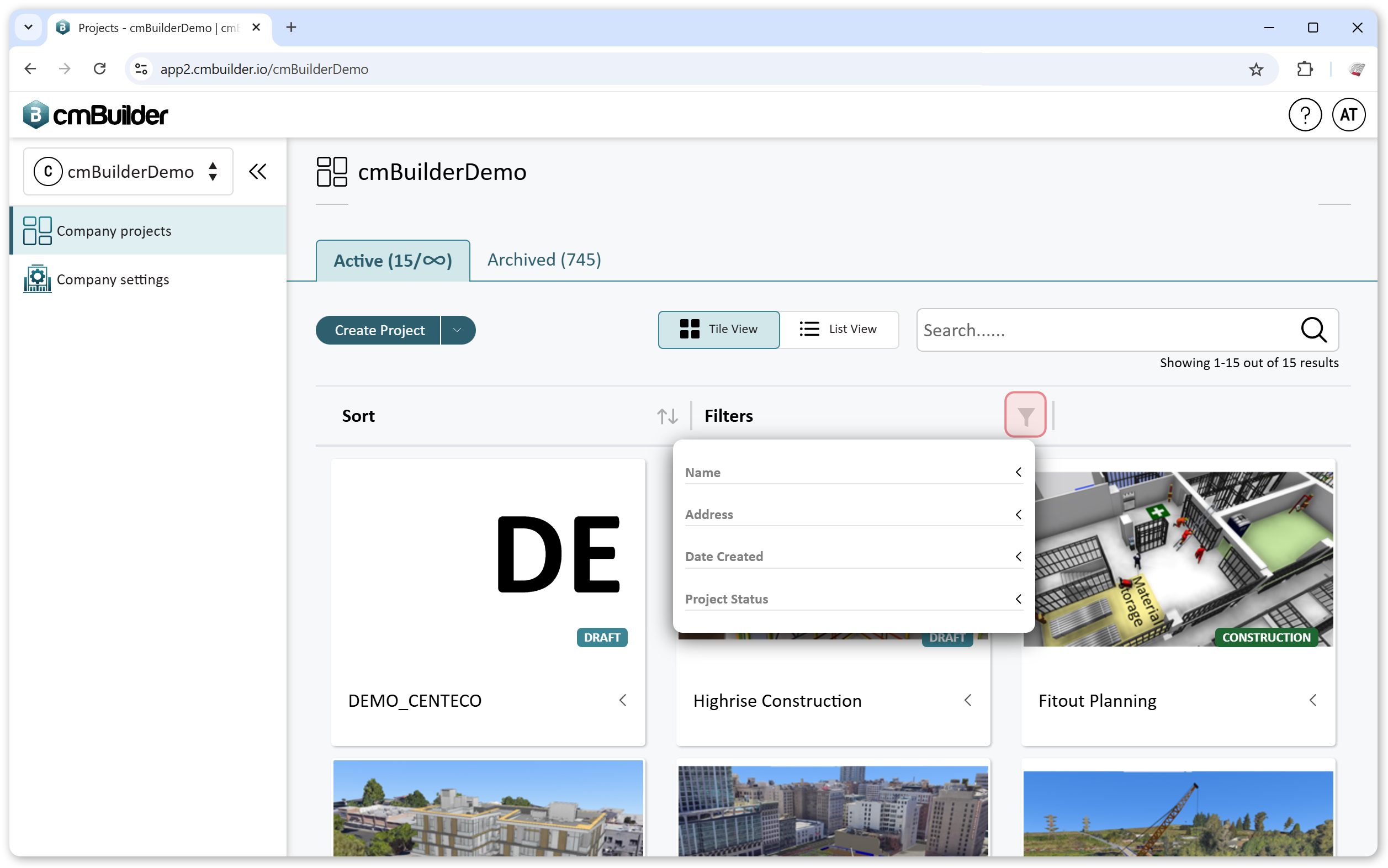Viewport: 1388px width, 868px height.
Task: Open the AT user avatar menu
Action: tap(1348, 115)
